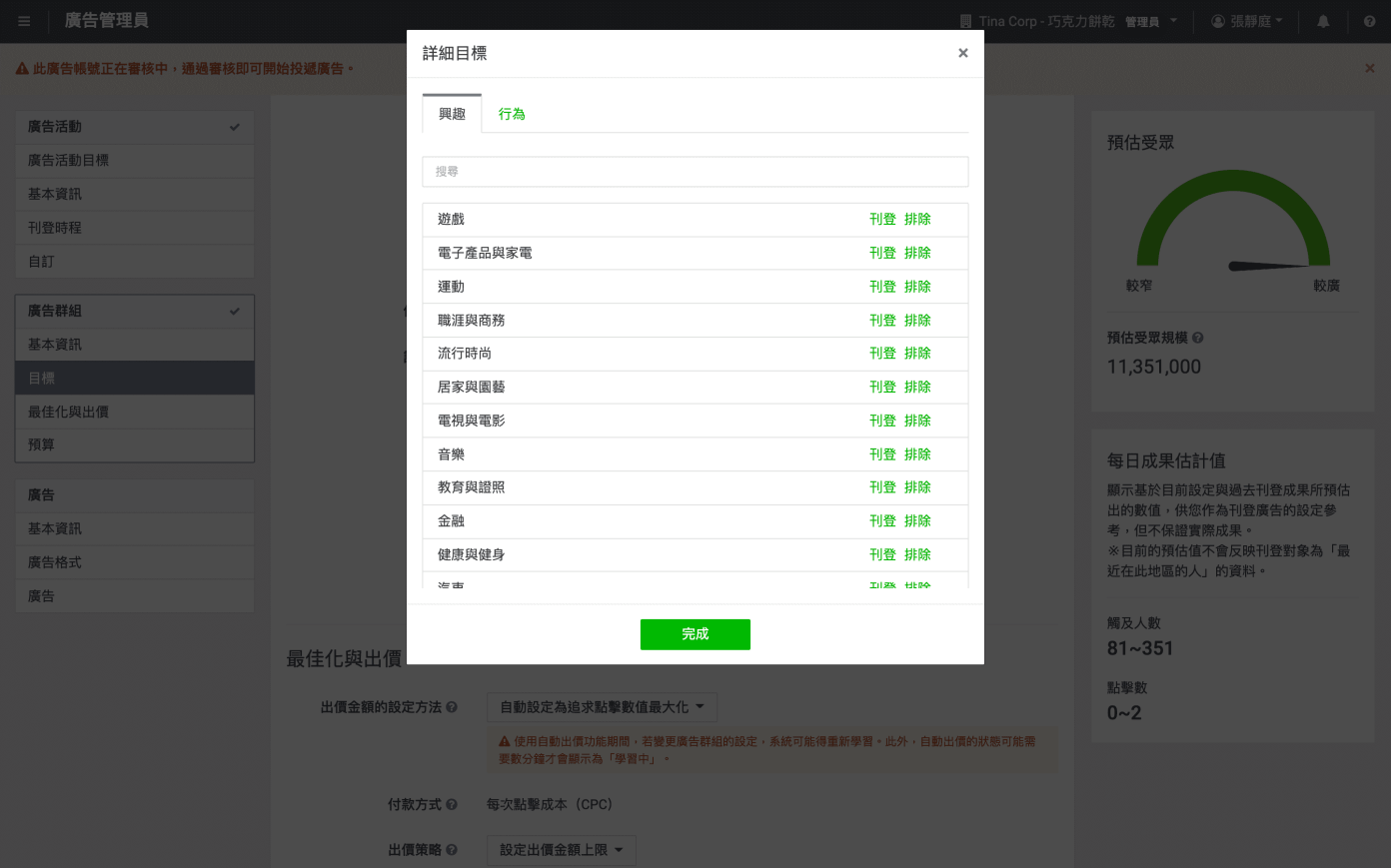Switch to the 行為 tab

click(x=512, y=114)
